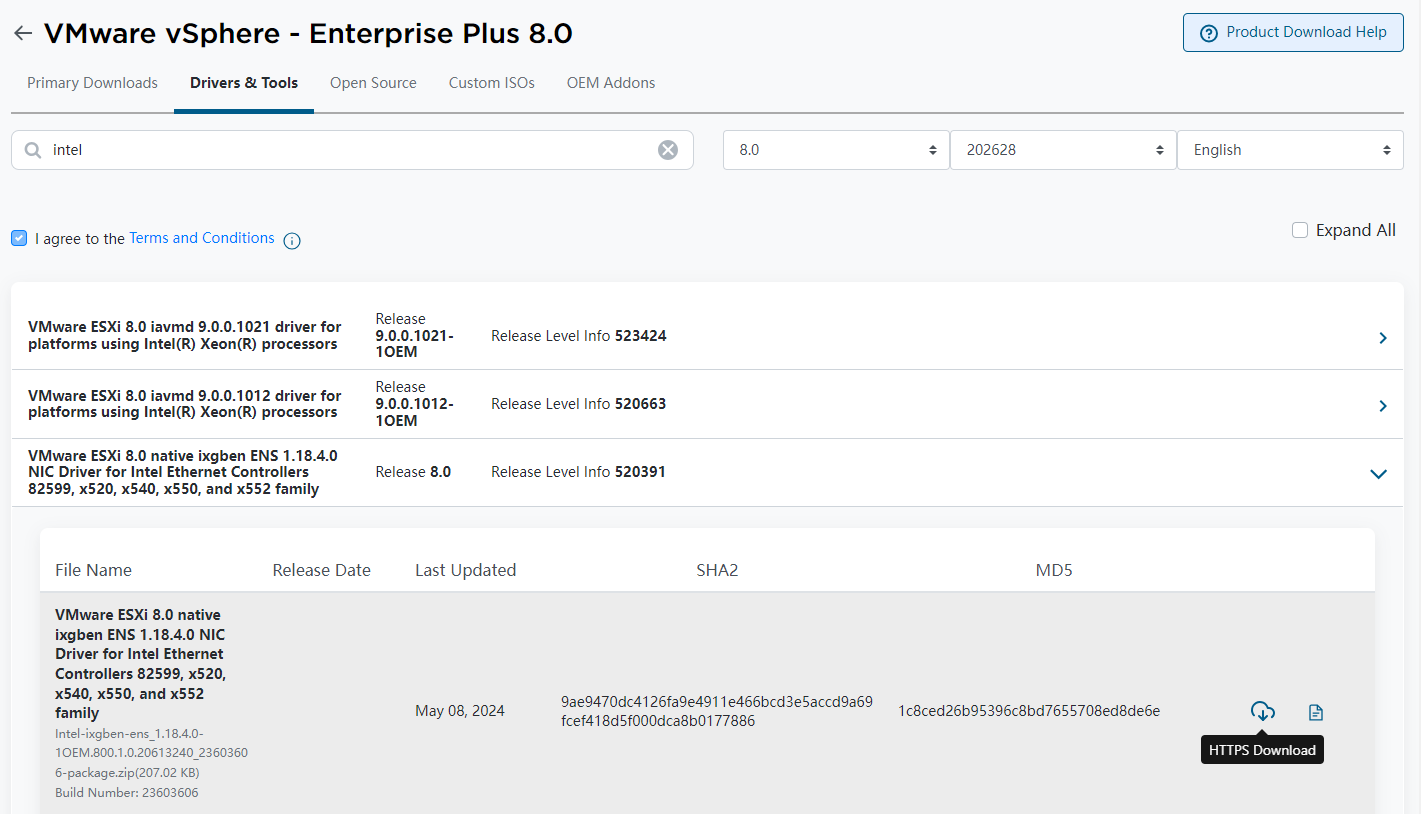Screen dimensions: 1421x814
Task: Click Release Level Info 520391
Action: coord(578,472)
